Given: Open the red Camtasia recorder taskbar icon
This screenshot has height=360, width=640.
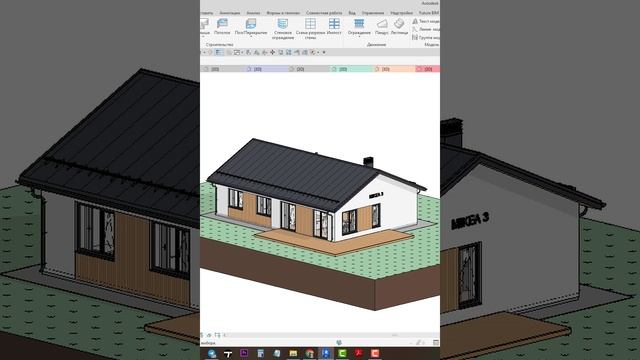Looking at the screenshot, I should coord(375,353).
